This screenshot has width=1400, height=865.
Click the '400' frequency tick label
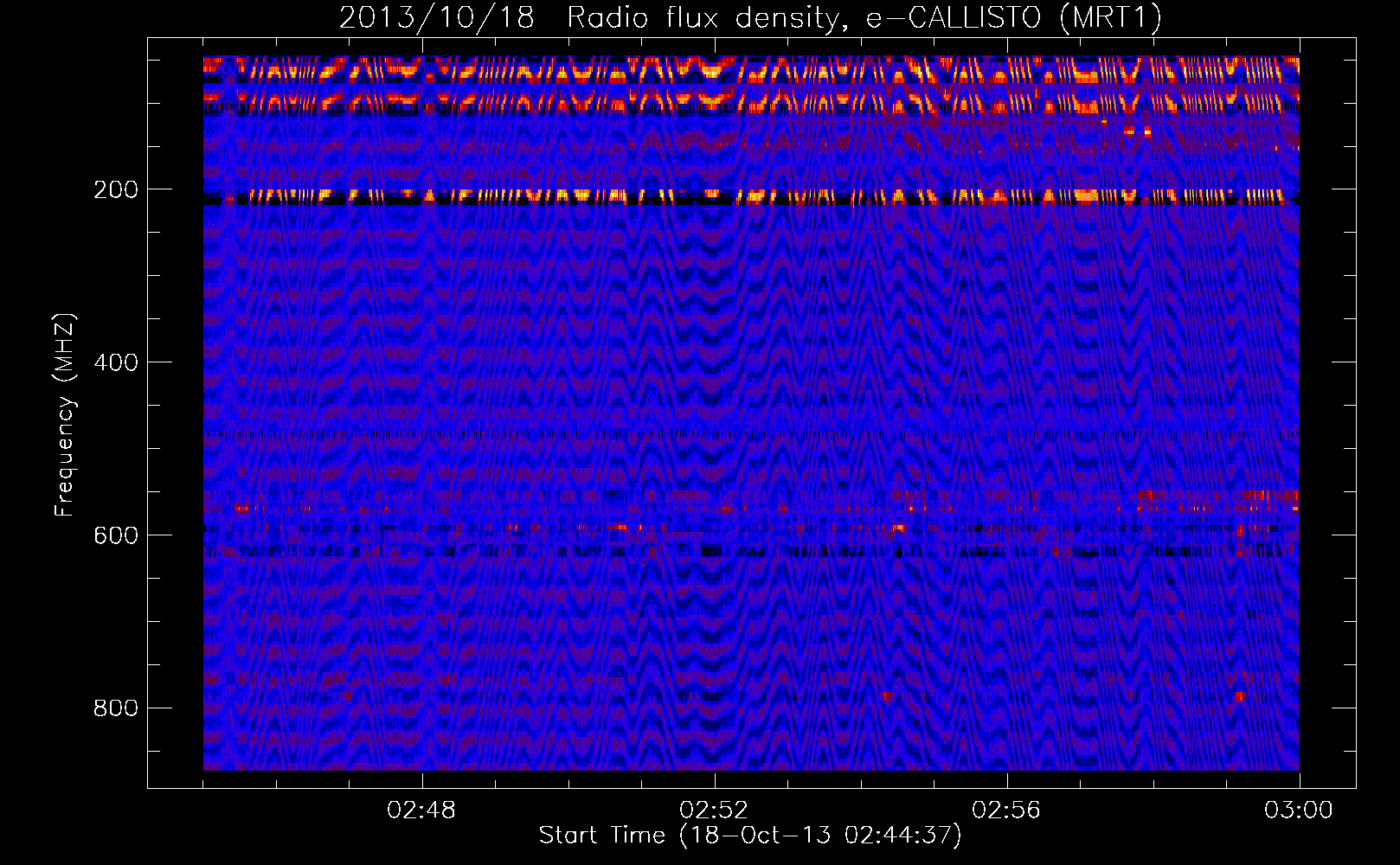tap(116, 362)
